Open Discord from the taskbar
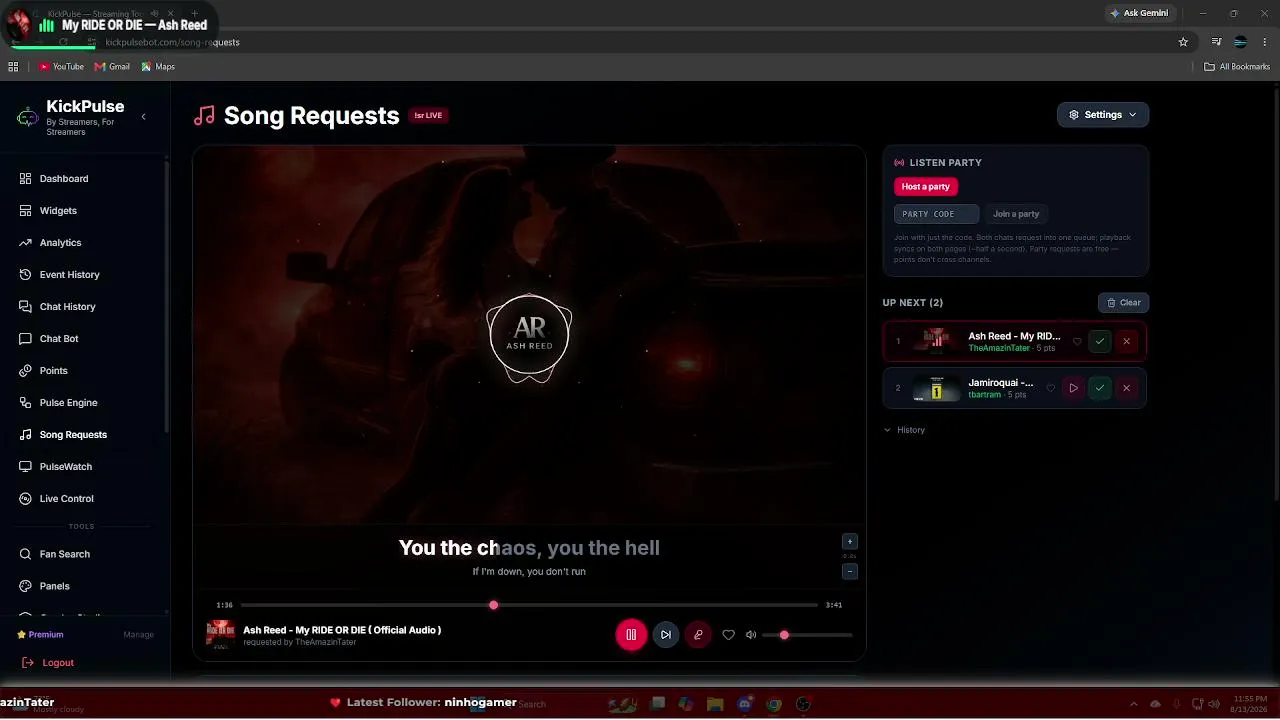Screen dimensions: 1280x720 744,704
